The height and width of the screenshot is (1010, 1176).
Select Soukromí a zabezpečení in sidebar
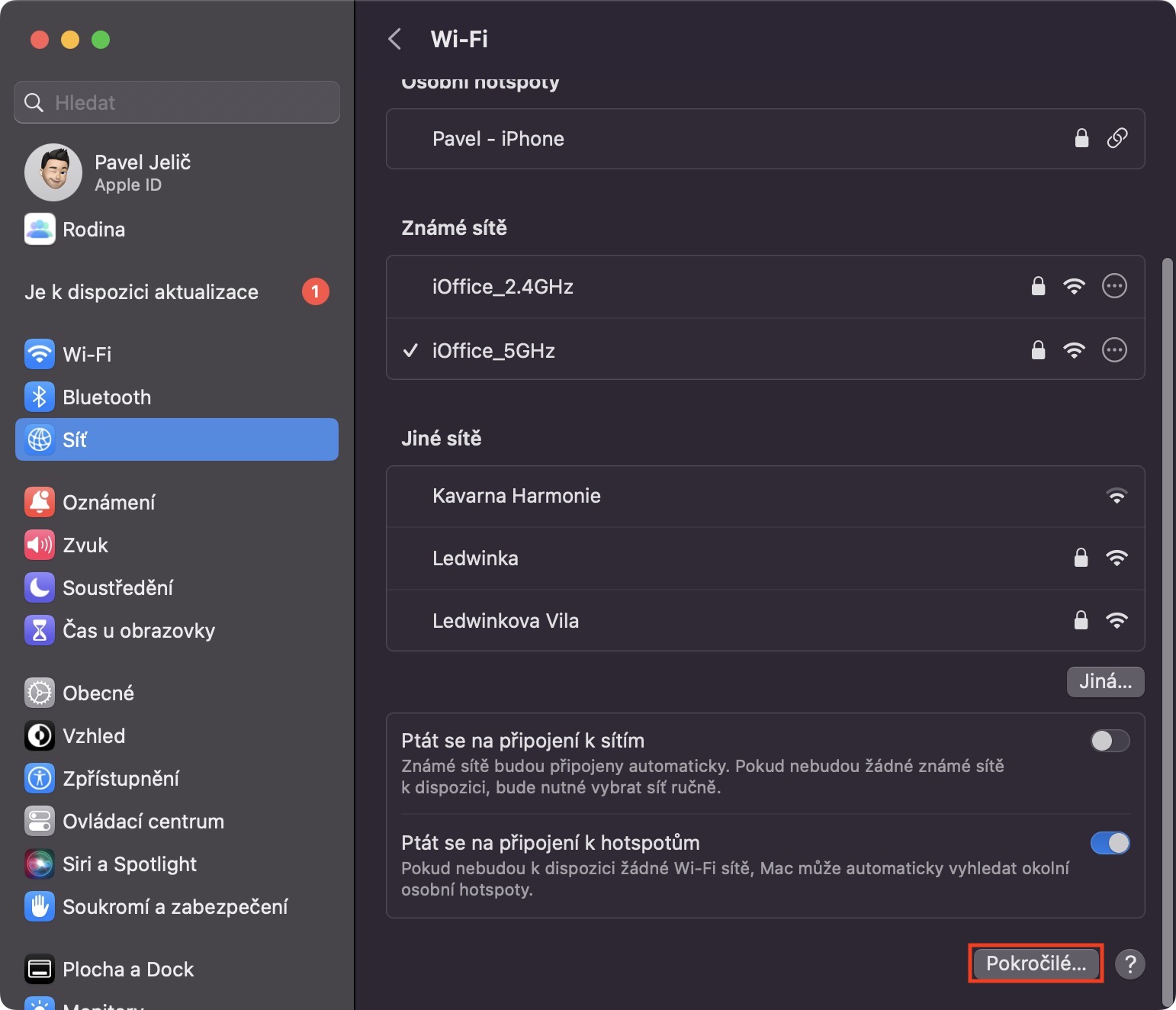[x=175, y=906]
